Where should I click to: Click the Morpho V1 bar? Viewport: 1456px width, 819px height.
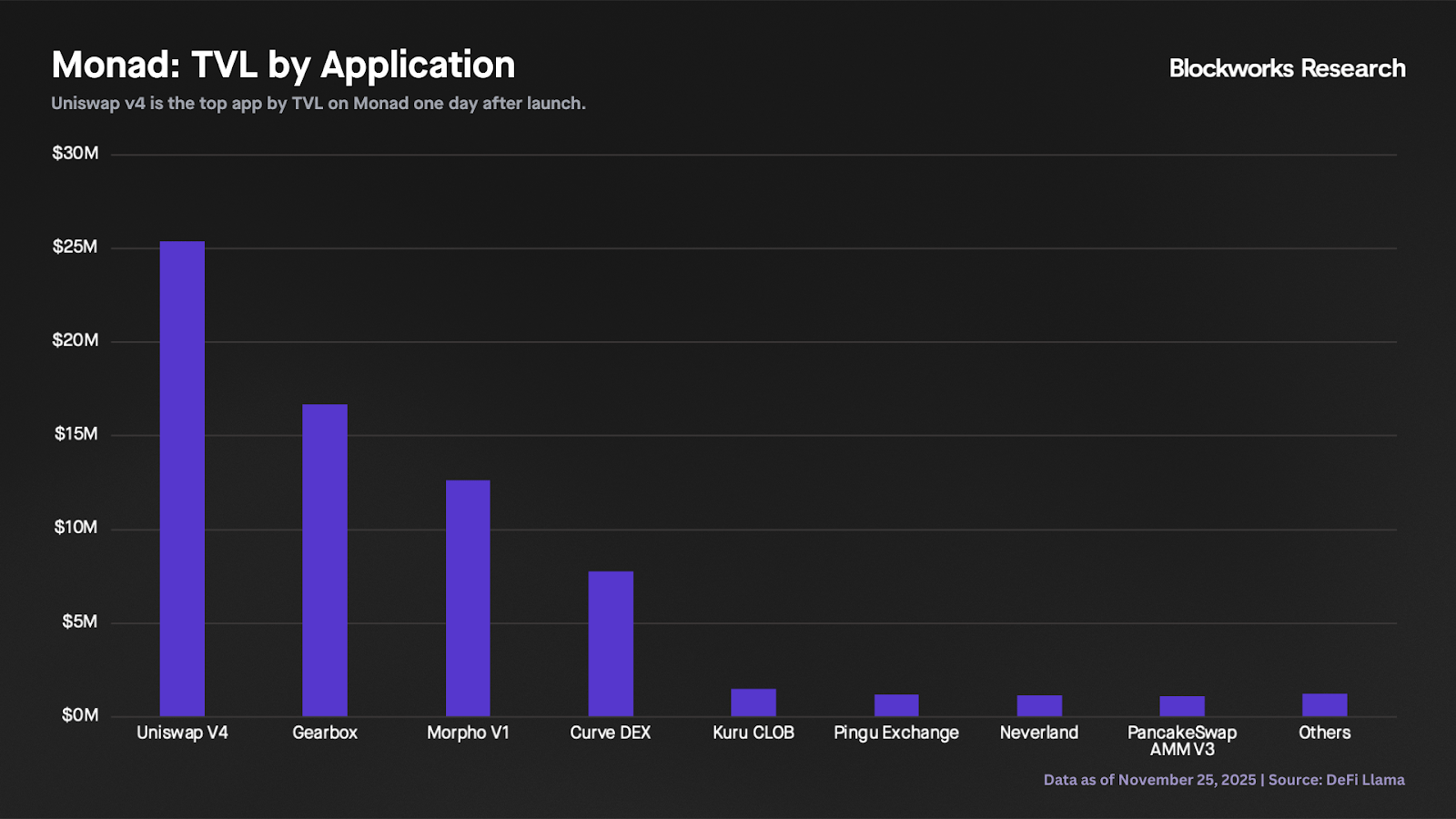468,598
